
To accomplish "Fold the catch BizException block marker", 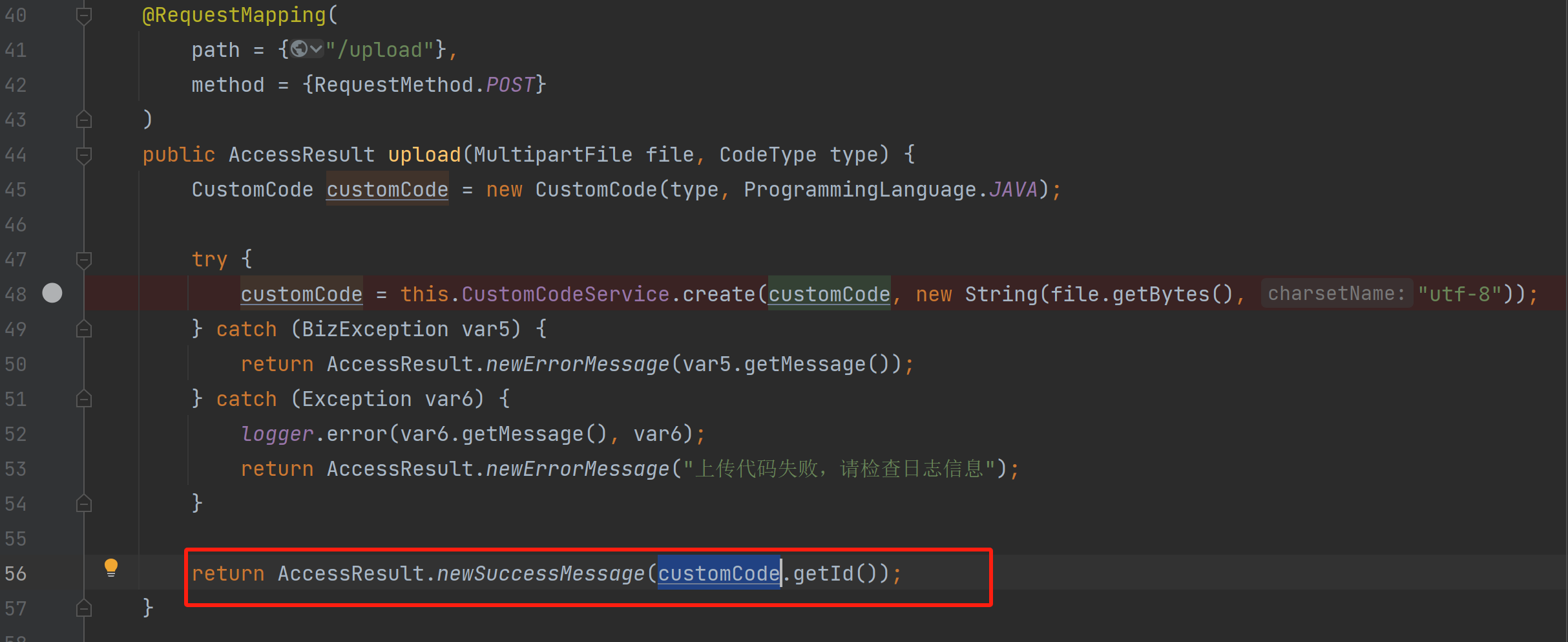I will click(x=83, y=329).
